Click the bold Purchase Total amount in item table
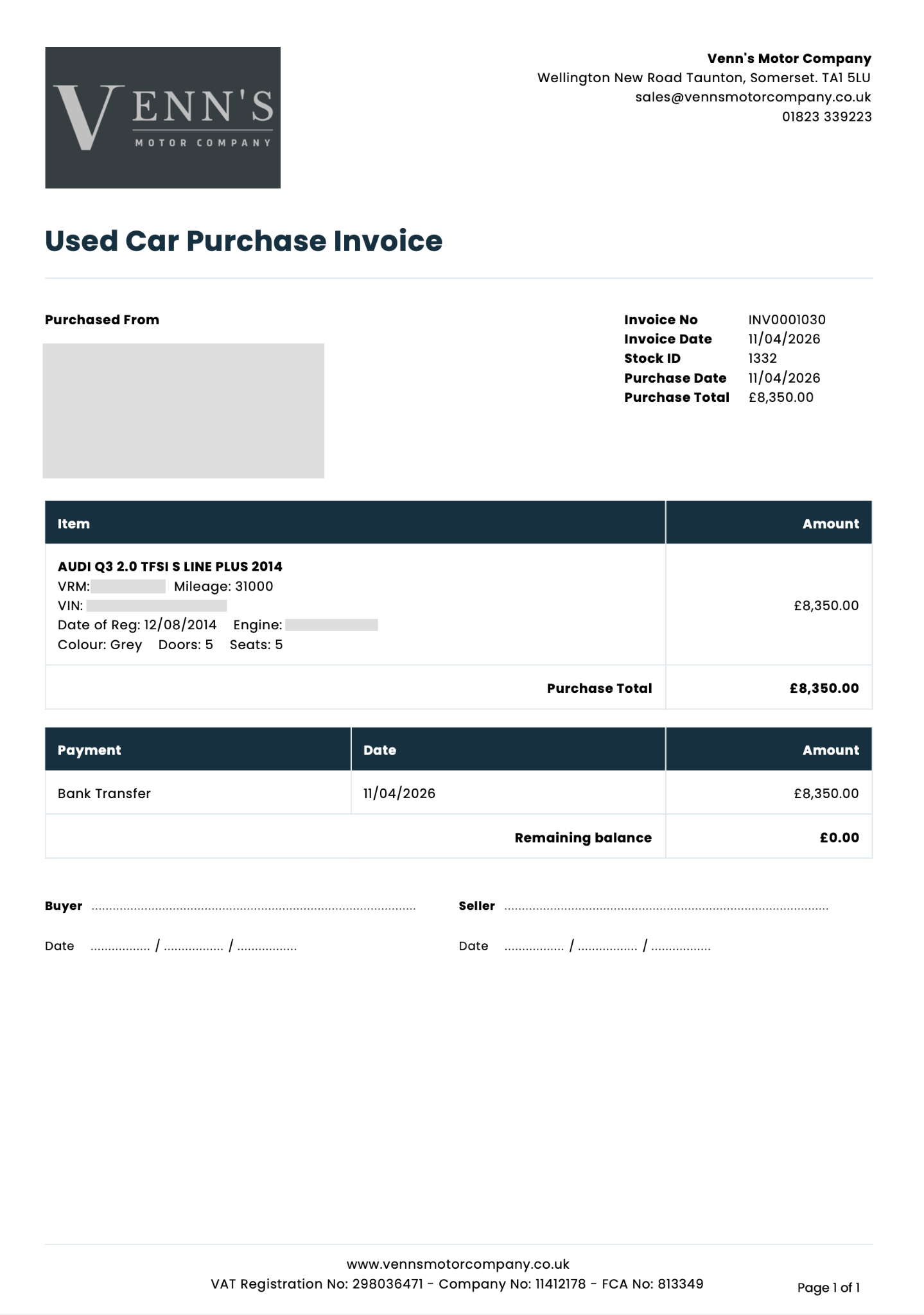Image resolution: width=924 pixels, height=1315 pixels. [824, 688]
